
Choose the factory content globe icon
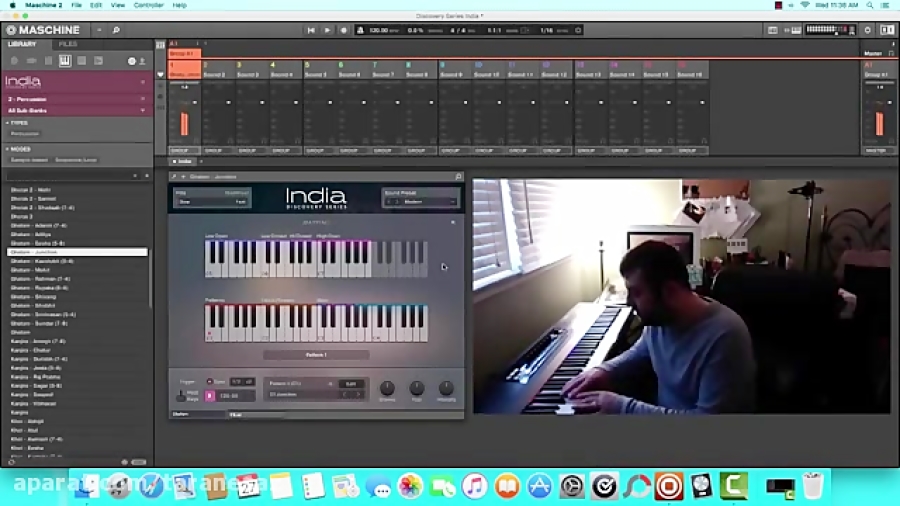coord(131,61)
